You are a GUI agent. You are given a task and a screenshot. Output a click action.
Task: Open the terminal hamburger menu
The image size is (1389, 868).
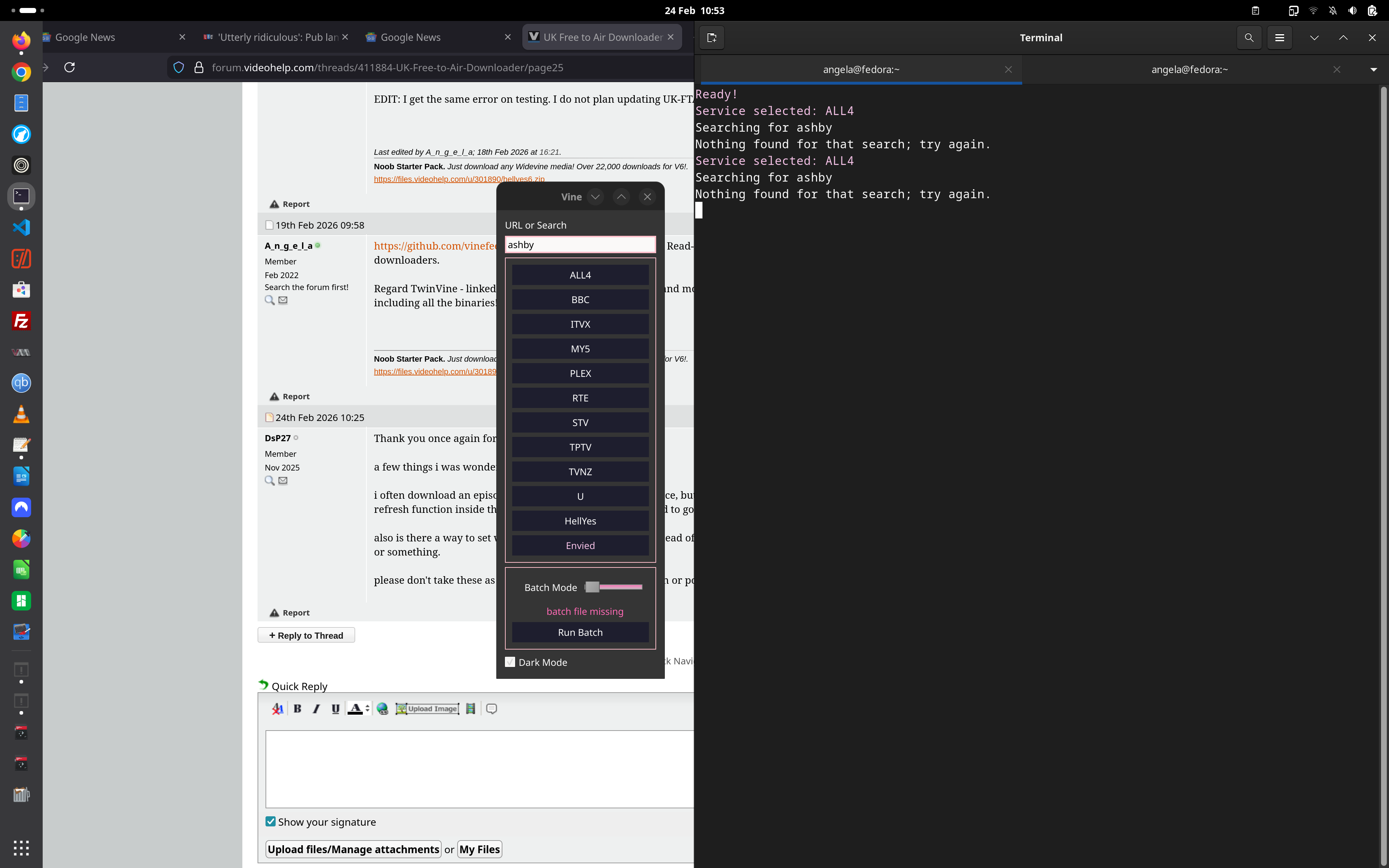click(x=1279, y=37)
